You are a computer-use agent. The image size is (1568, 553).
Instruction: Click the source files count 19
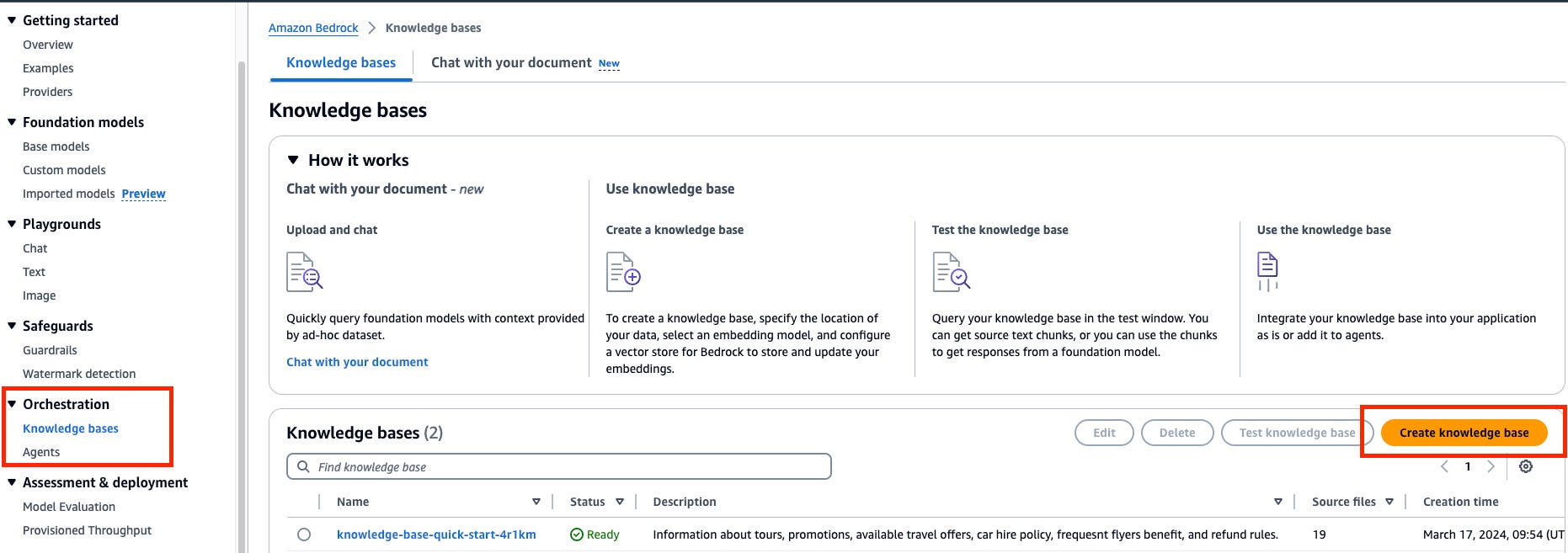[1319, 534]
